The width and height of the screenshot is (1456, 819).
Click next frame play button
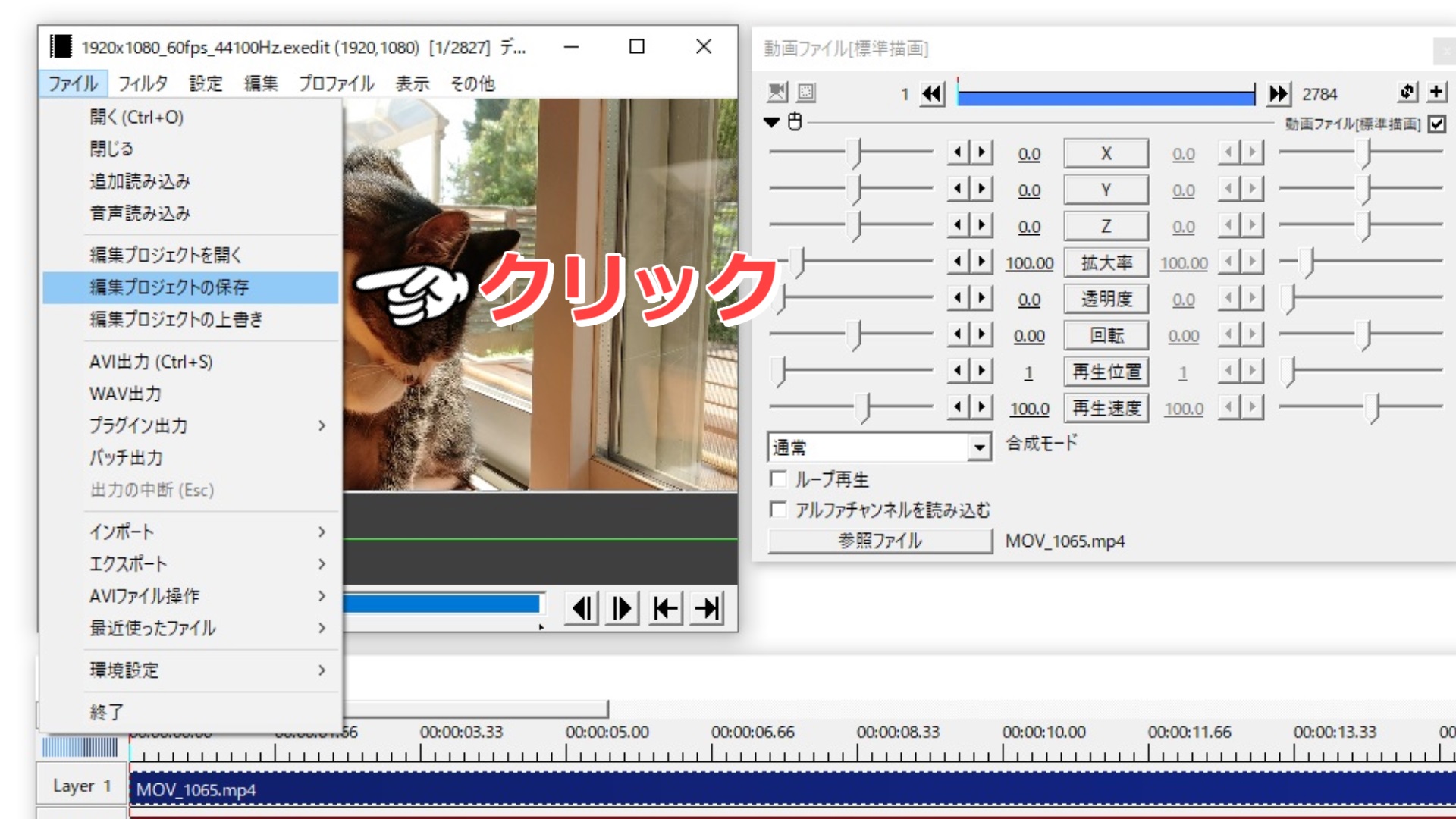click(623, 608)
